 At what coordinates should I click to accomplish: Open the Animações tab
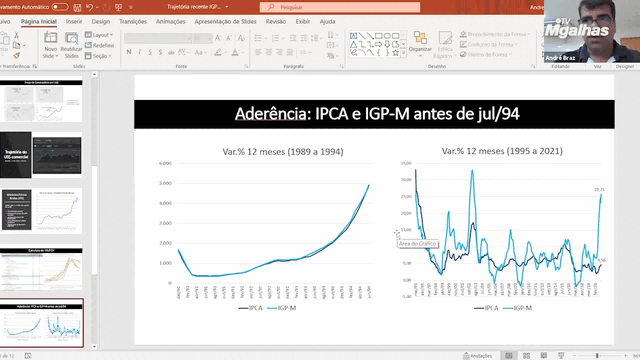[x=171, y=22]
